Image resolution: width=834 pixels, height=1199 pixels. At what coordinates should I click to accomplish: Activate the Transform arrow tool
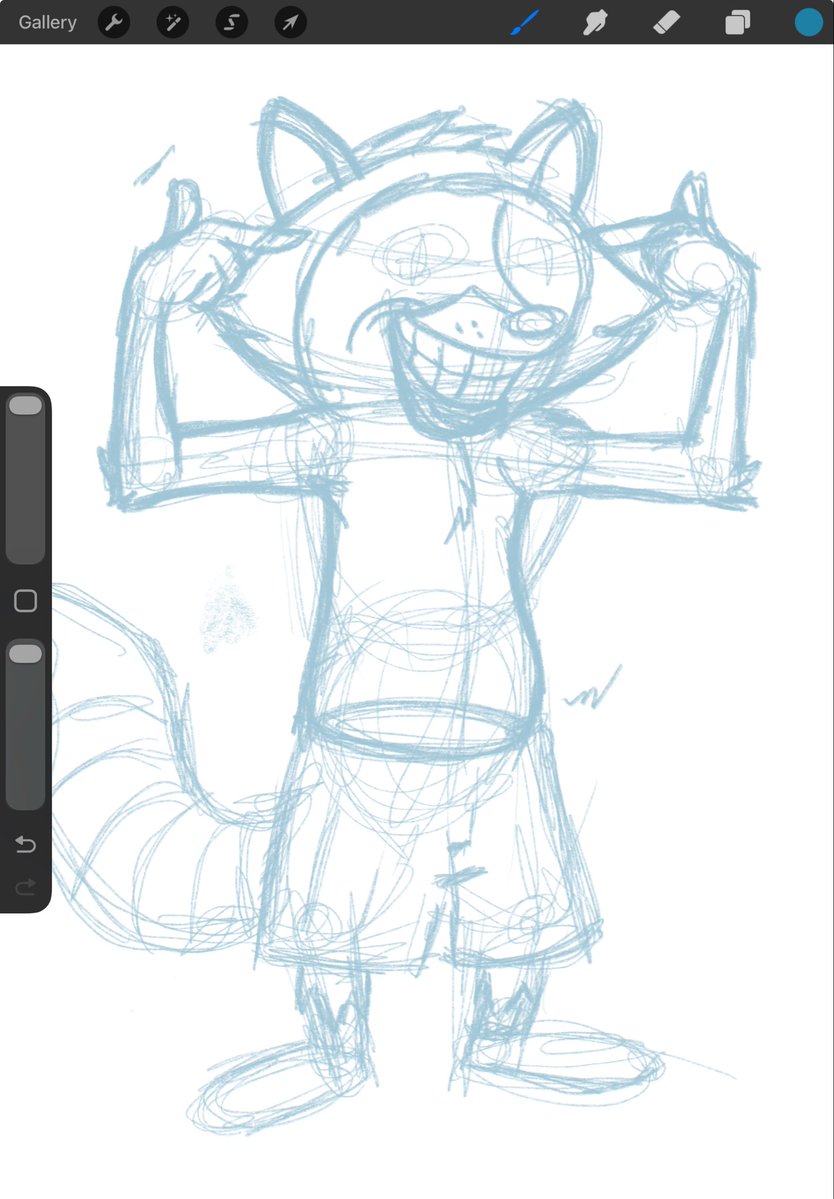[x=290, y=22]
